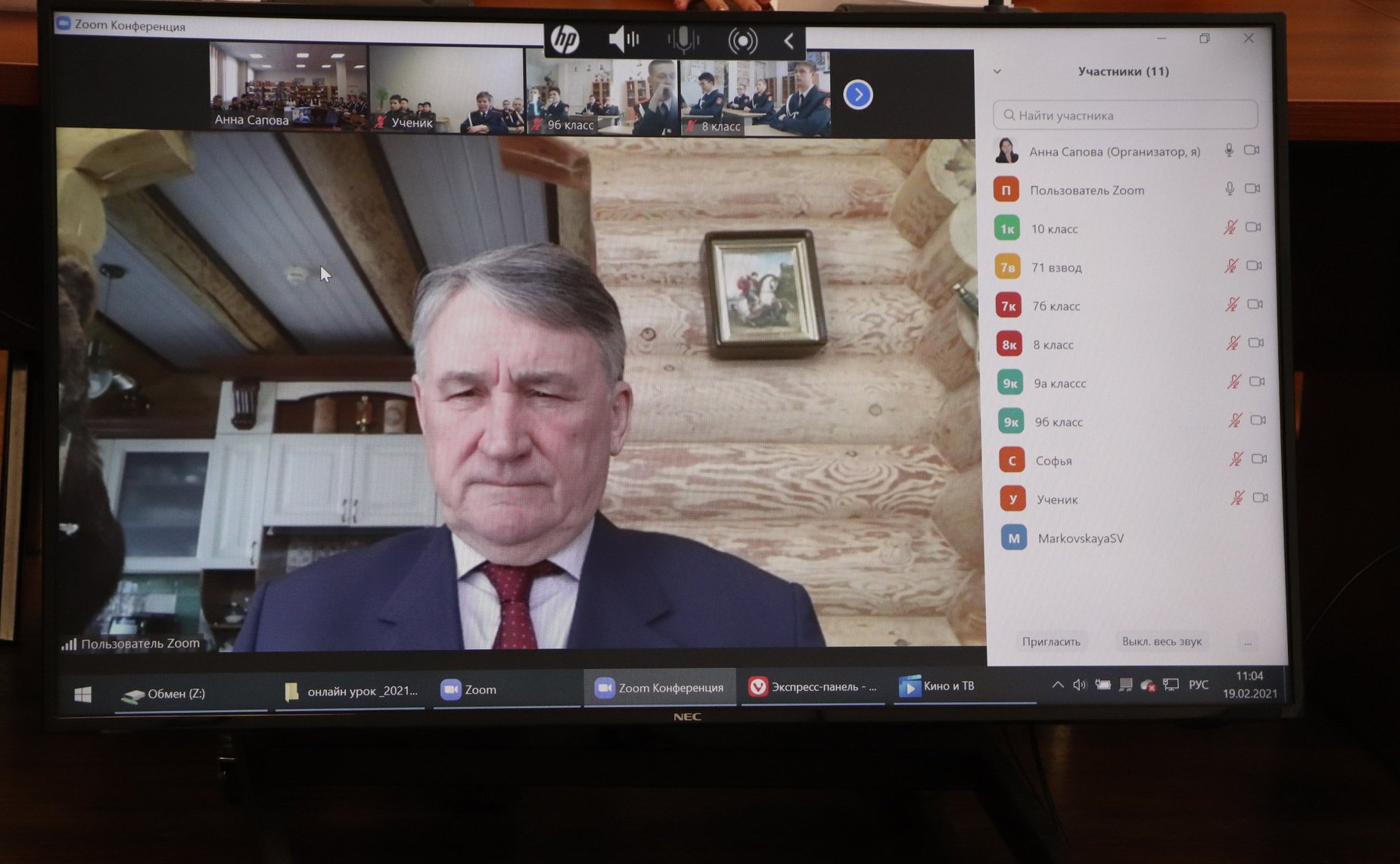Switch to Кино и ТВ taskbar app
The image size is (1400, 864).
[x=938, y=686]
